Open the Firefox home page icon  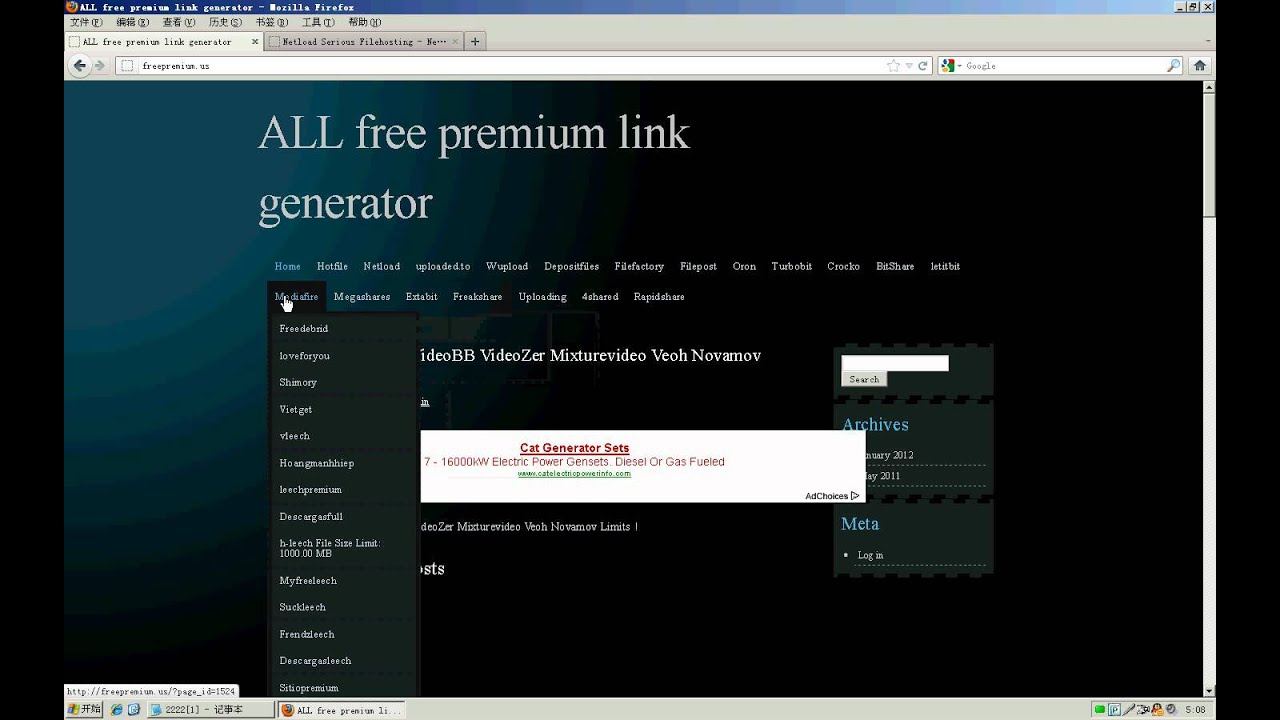point(1200,65)
